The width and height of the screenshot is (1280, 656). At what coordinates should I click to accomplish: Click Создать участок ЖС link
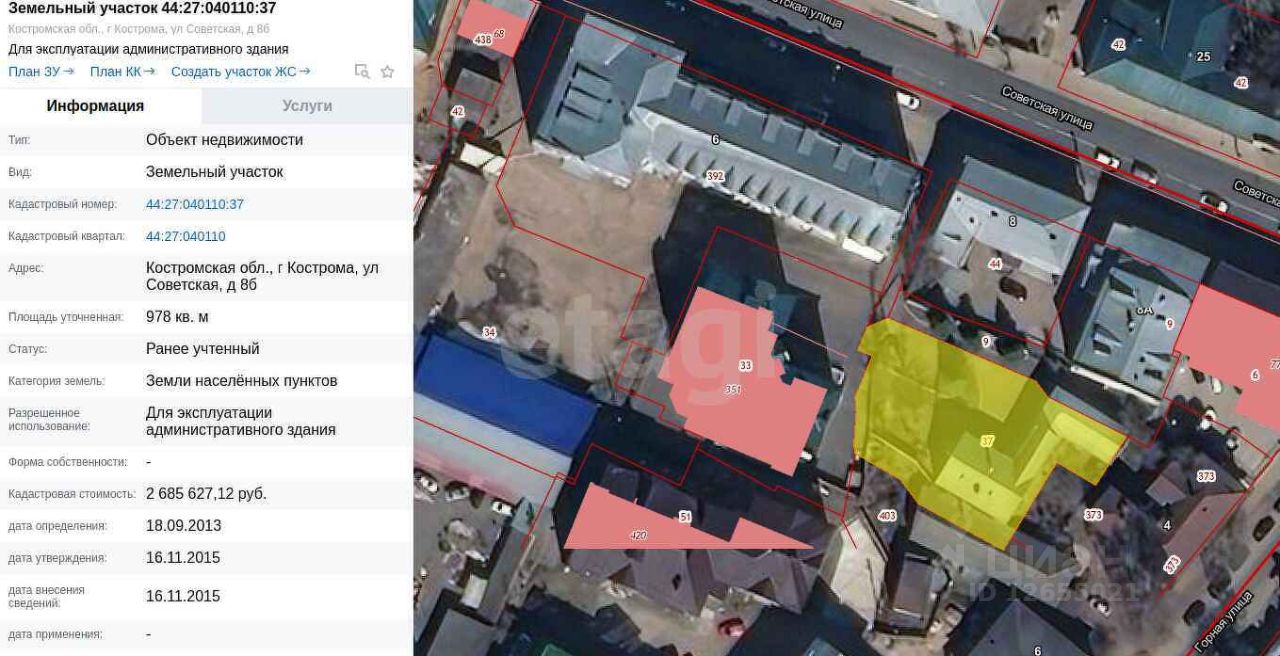pyautogui.click(x=240, y=71)
